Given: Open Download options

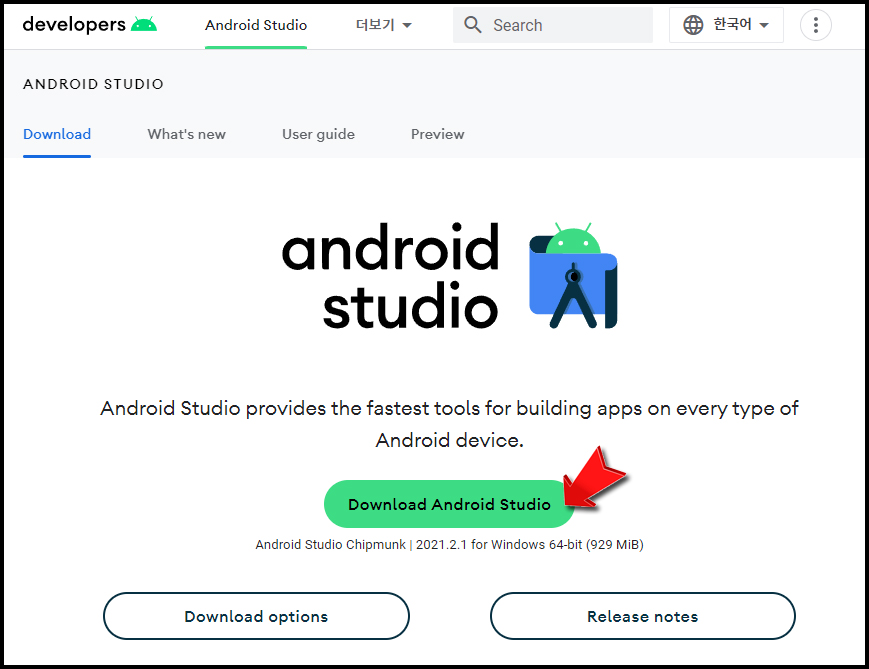Looking at the screenshot, I should 256,616.
